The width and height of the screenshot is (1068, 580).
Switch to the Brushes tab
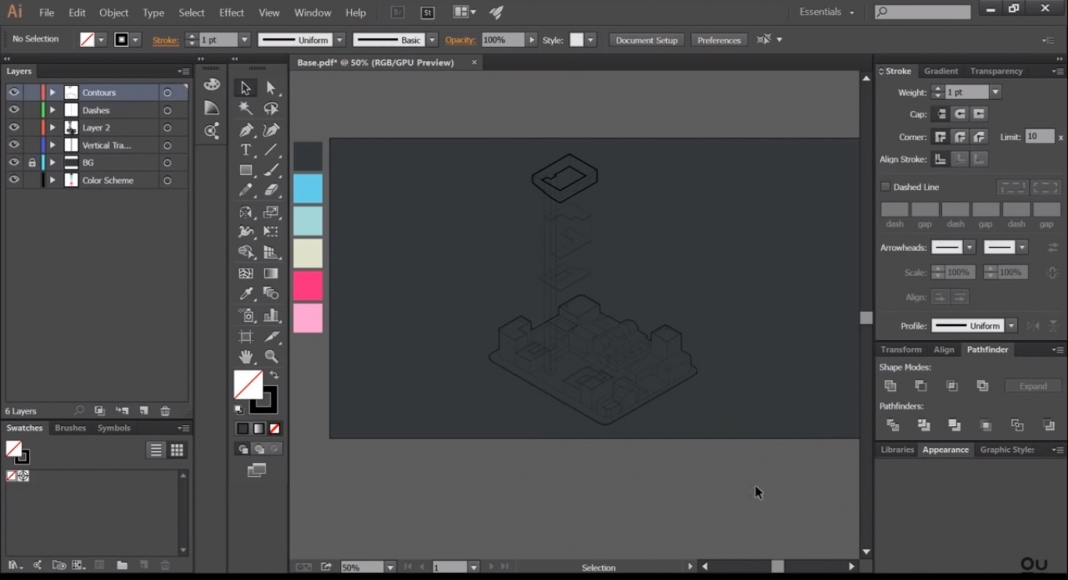[70, 427]
